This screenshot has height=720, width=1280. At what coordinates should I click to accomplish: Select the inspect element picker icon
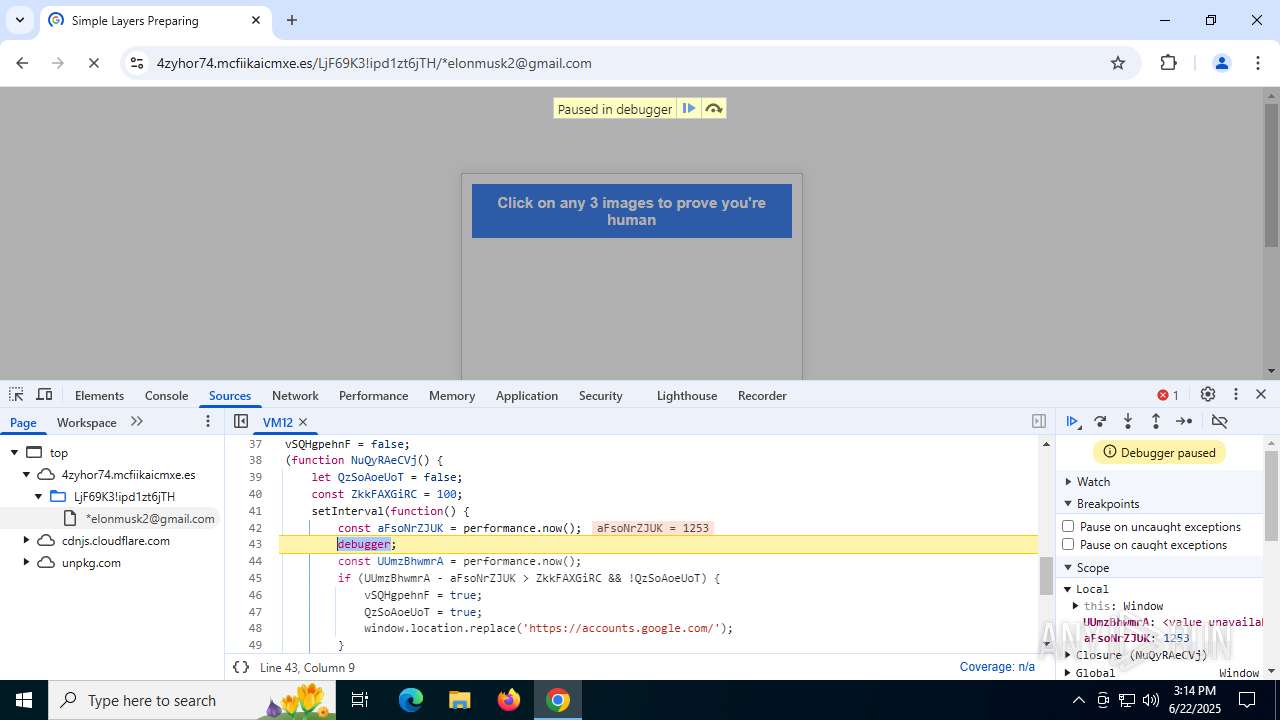pyautogui.click(x=16, y=395)
